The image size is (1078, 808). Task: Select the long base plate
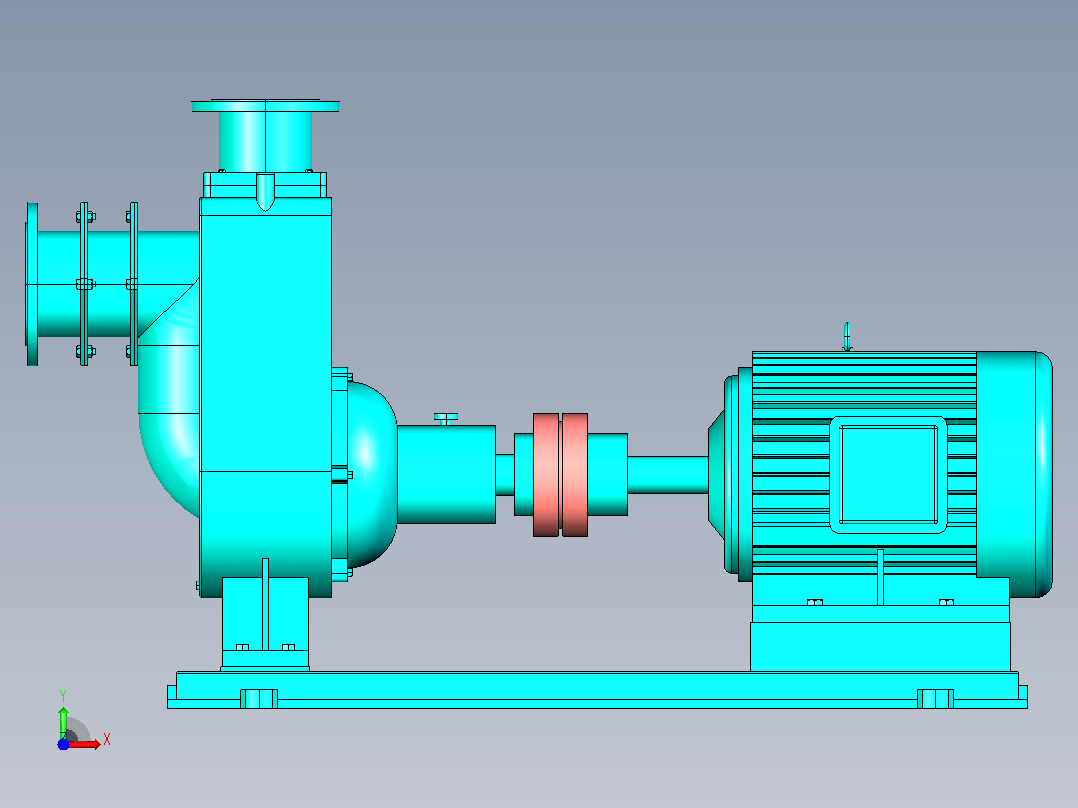coord(597,690)
